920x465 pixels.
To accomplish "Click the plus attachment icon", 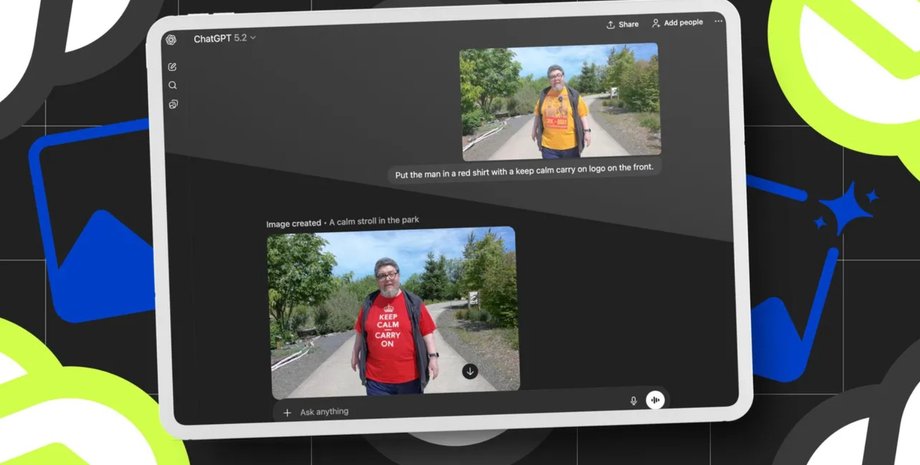I will (x=287, y=412).
